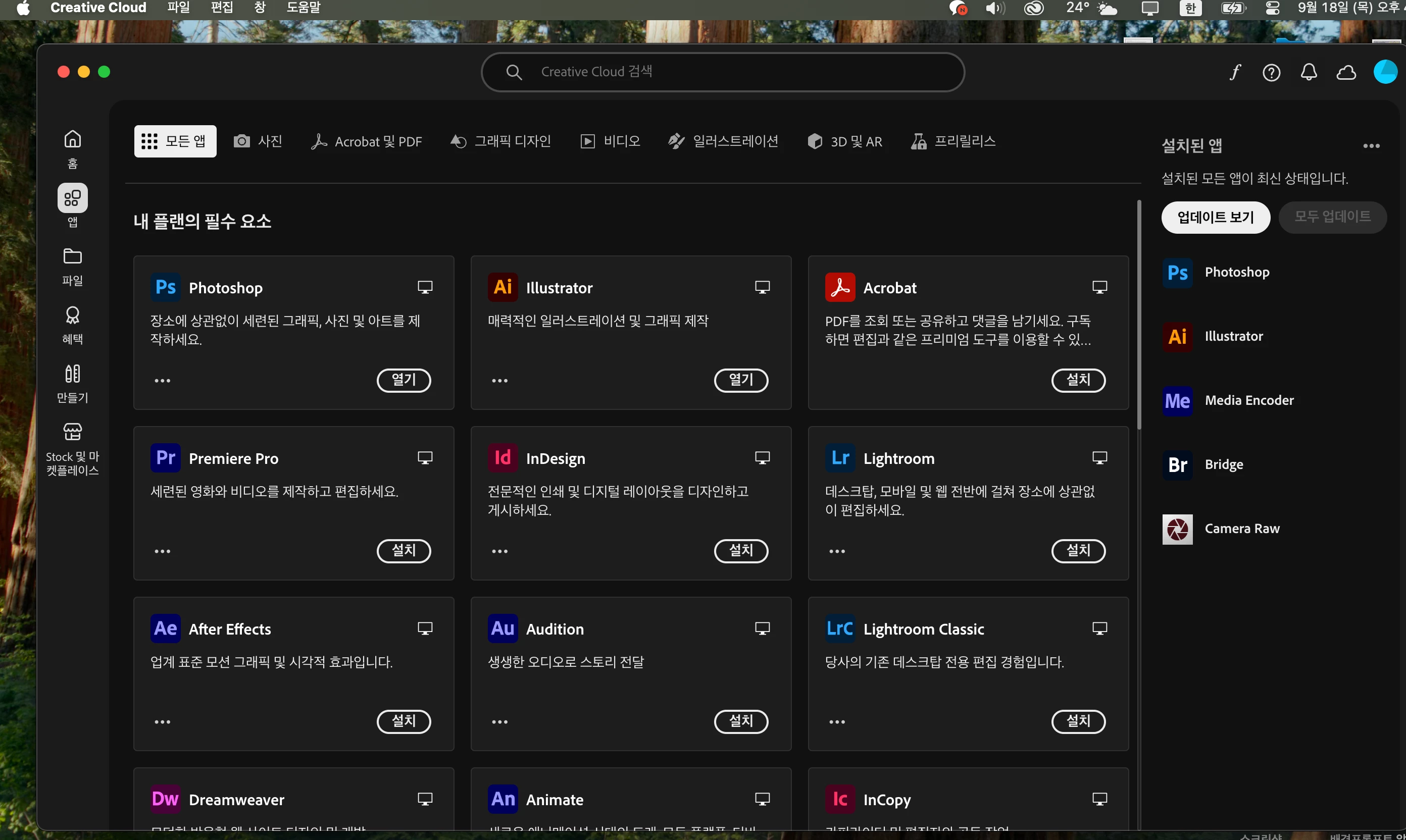Expand Premiere Pro card more options
Image resolution: width=1406 pixels, height=840 pixels.
[163, 551]
